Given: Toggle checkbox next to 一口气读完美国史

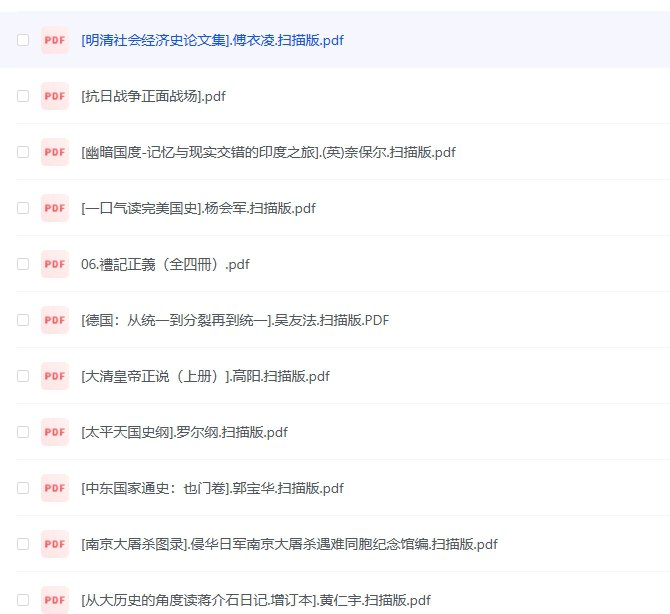Looking at the screenshot, I should point(23,208).
